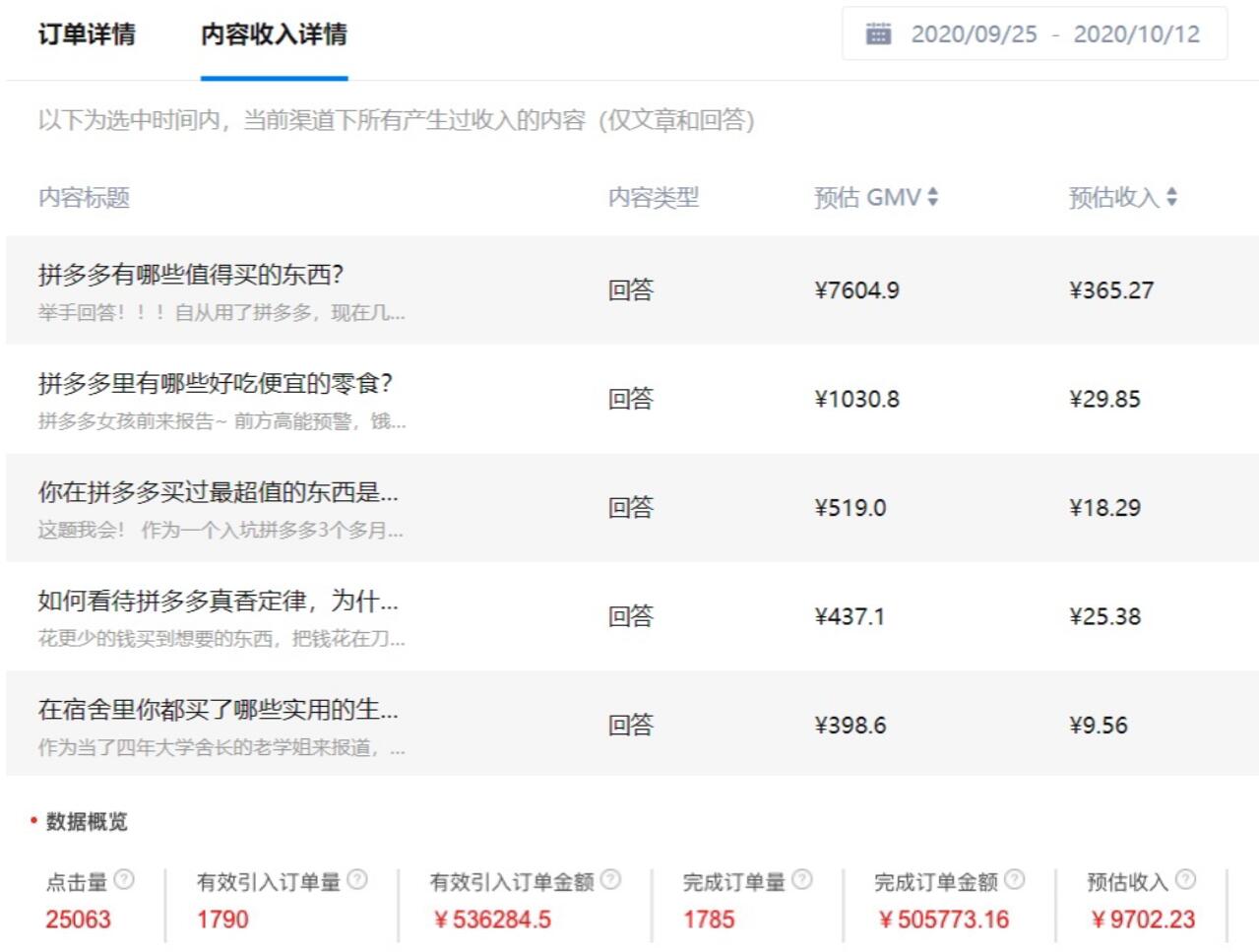Sort by 预估 GMV arrows
The height and width of the screenshot is (952, 1259).
click(932, 197)
